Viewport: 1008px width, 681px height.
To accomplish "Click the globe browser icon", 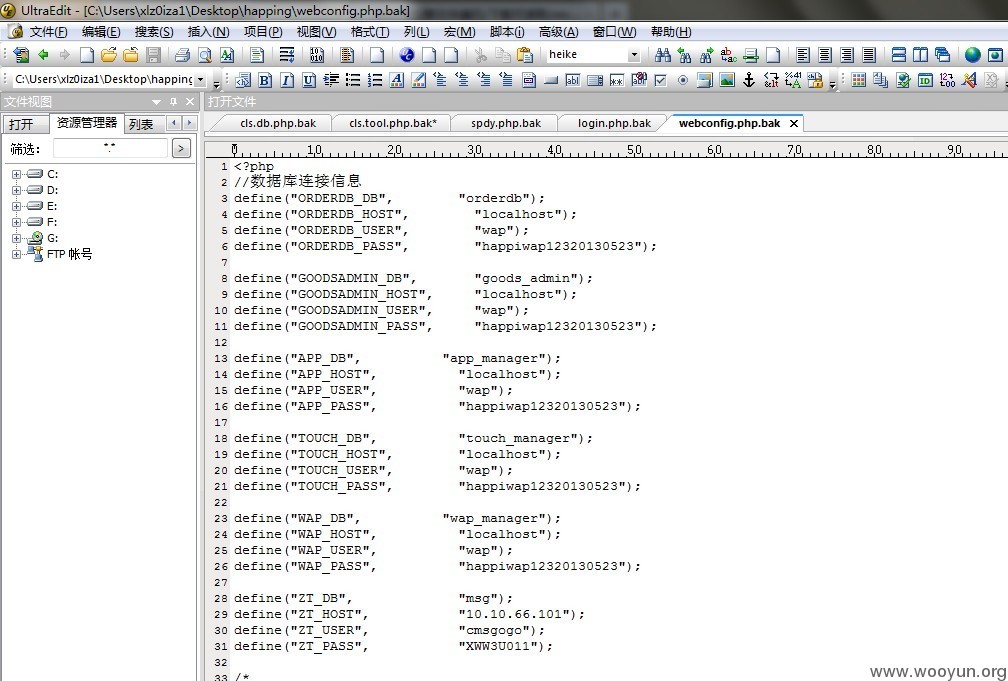I will [972, 55].
